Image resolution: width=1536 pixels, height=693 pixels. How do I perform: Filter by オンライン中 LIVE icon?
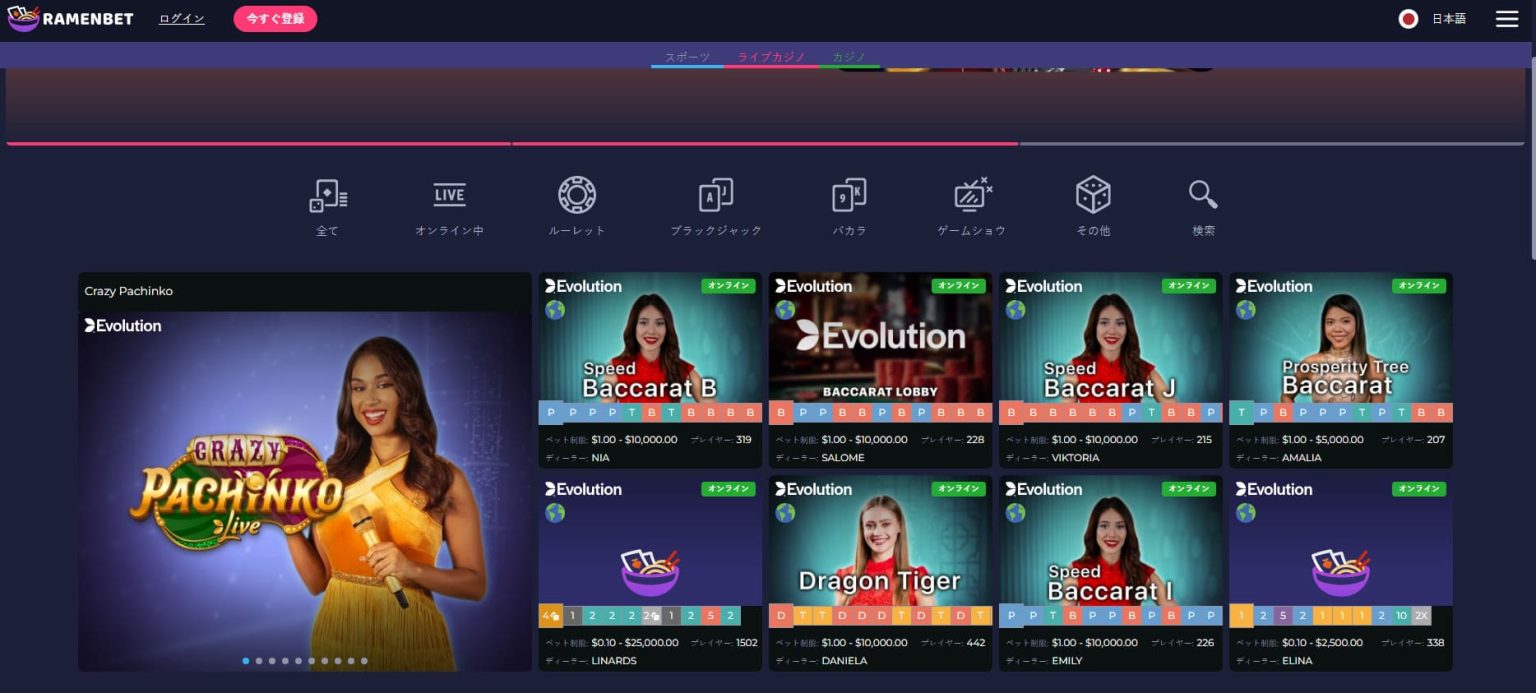[x=449, y=195]
